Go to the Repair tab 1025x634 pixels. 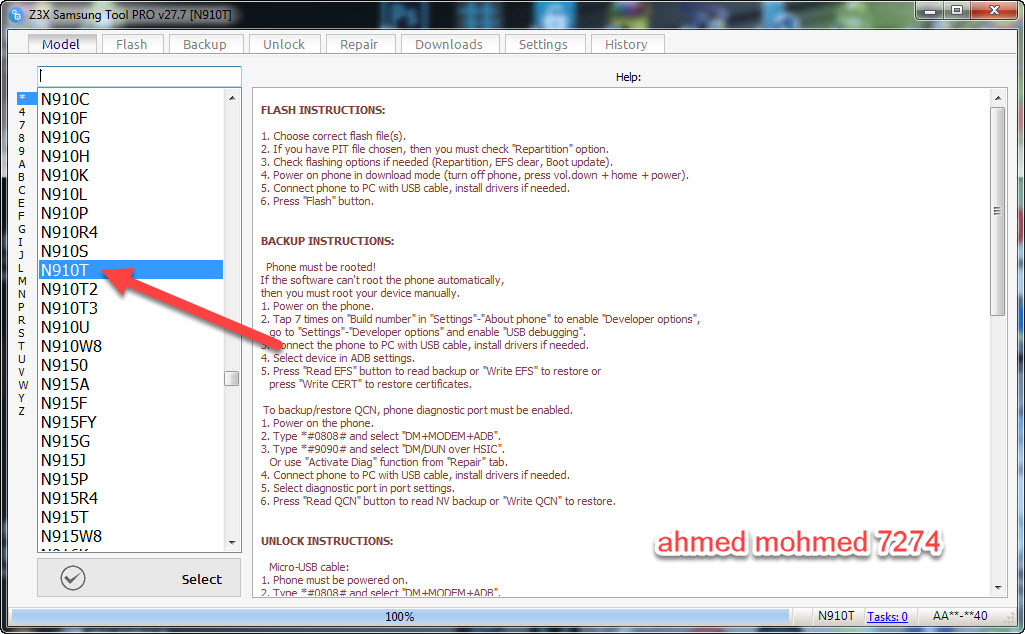[359, 44]
